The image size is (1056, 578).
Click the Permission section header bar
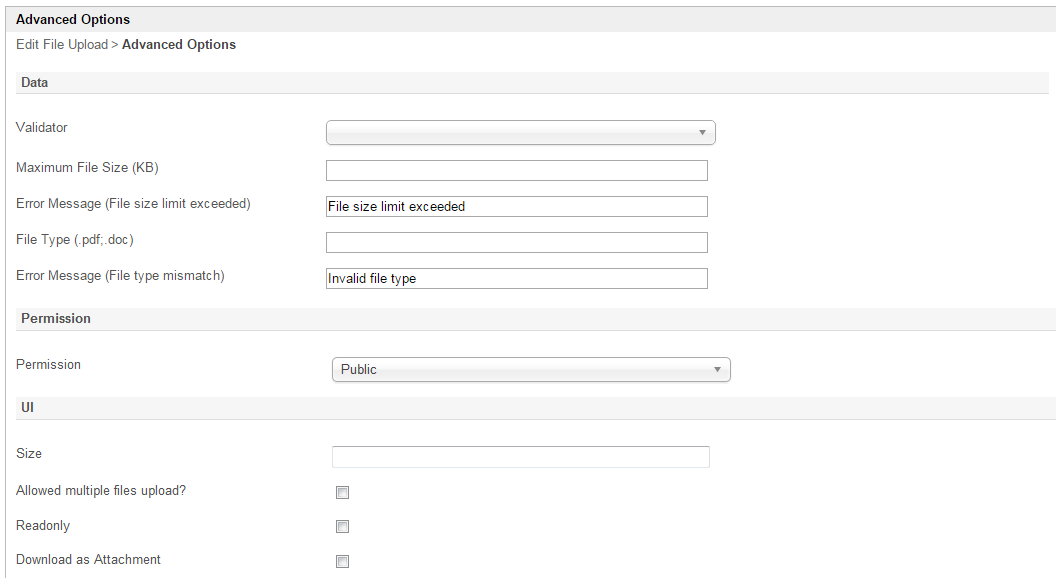pos(56,318)
